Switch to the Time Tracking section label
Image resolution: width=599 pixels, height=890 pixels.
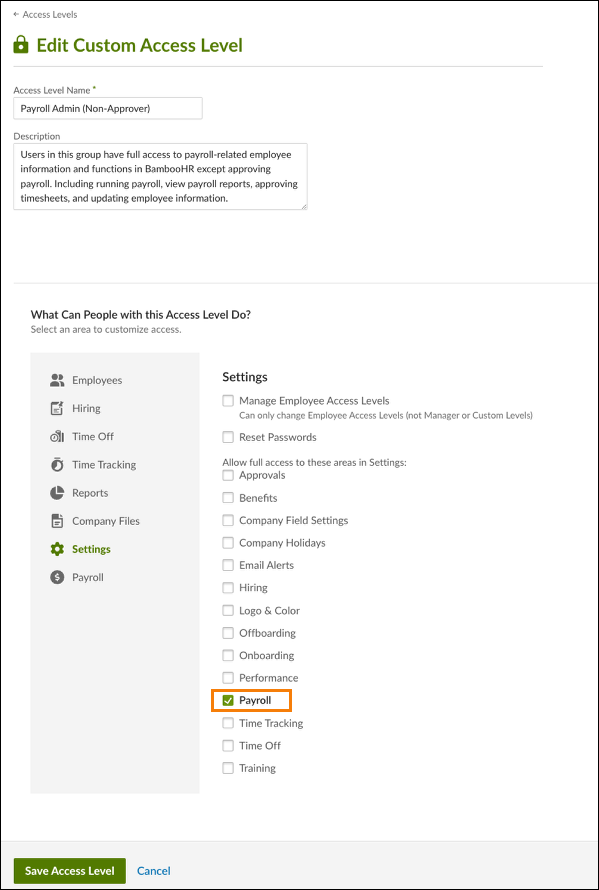point(104,464)
